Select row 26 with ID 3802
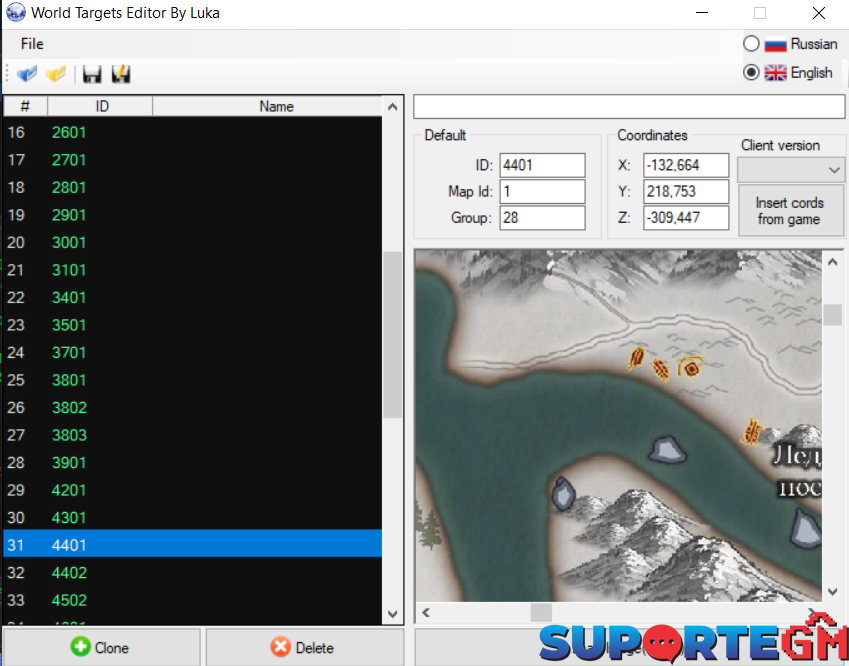Viewport: 849px width, 666px height. tap(193, 407)
